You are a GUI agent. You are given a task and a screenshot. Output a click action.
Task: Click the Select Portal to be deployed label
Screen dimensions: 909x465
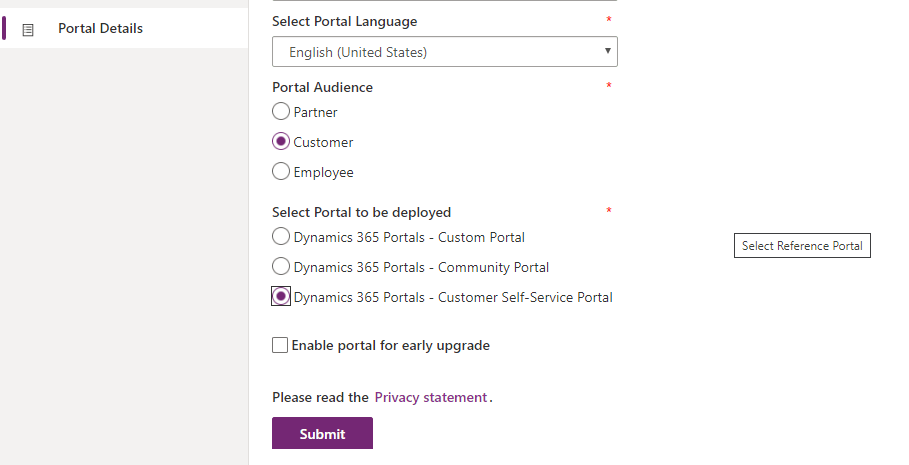pos(361,212)
